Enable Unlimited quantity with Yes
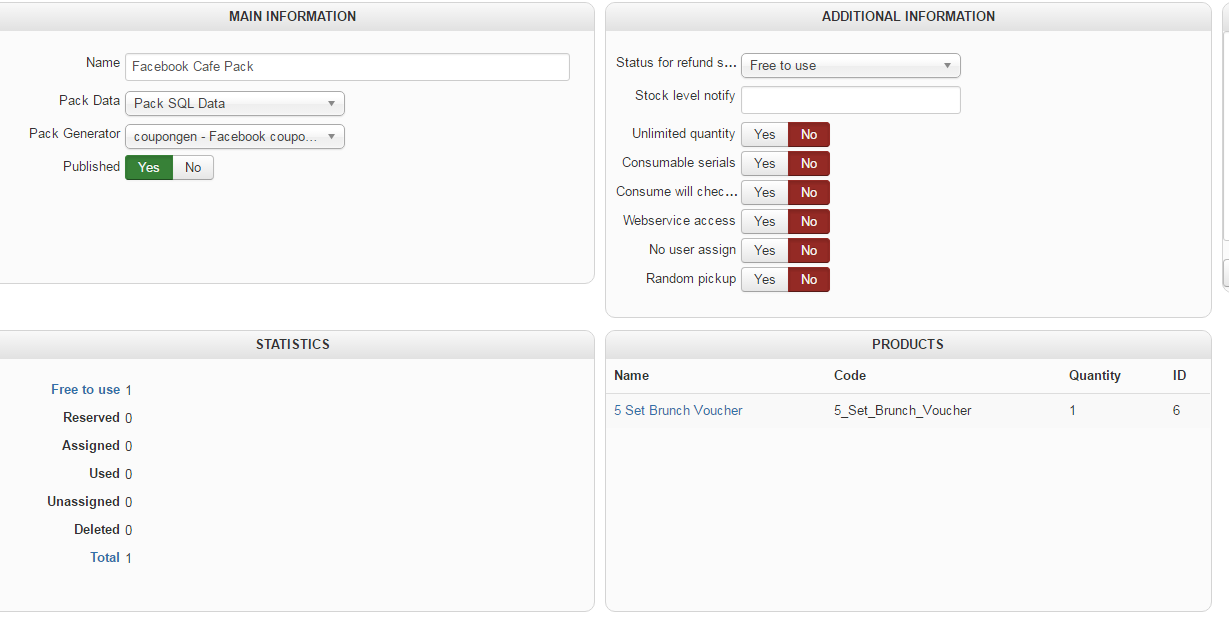Image resolution: width=1229 pixels, height=639 pixels. [x=764, y=135]
